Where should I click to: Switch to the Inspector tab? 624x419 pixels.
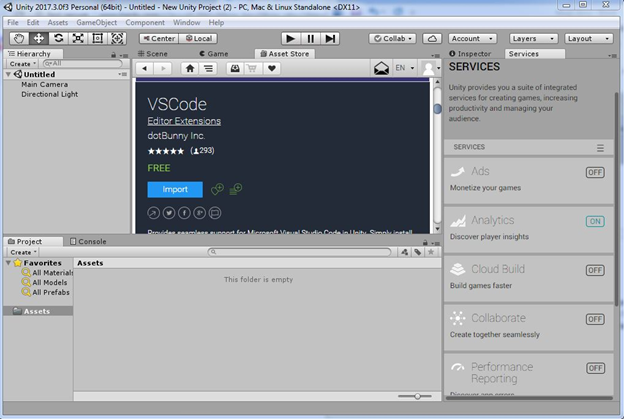click(x=470, y=54)
